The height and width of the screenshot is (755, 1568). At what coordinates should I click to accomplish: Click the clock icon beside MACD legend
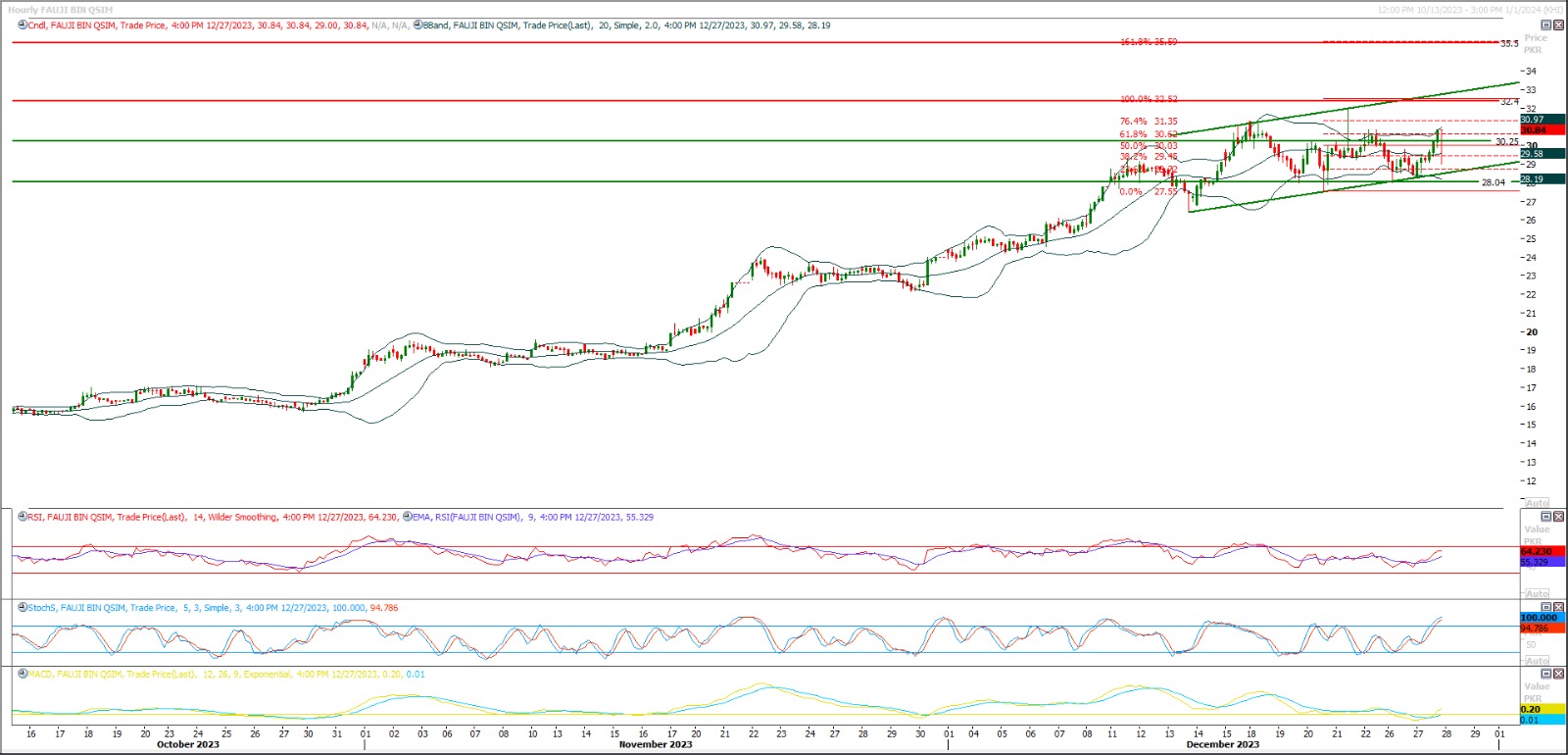[x=23, y=675]
